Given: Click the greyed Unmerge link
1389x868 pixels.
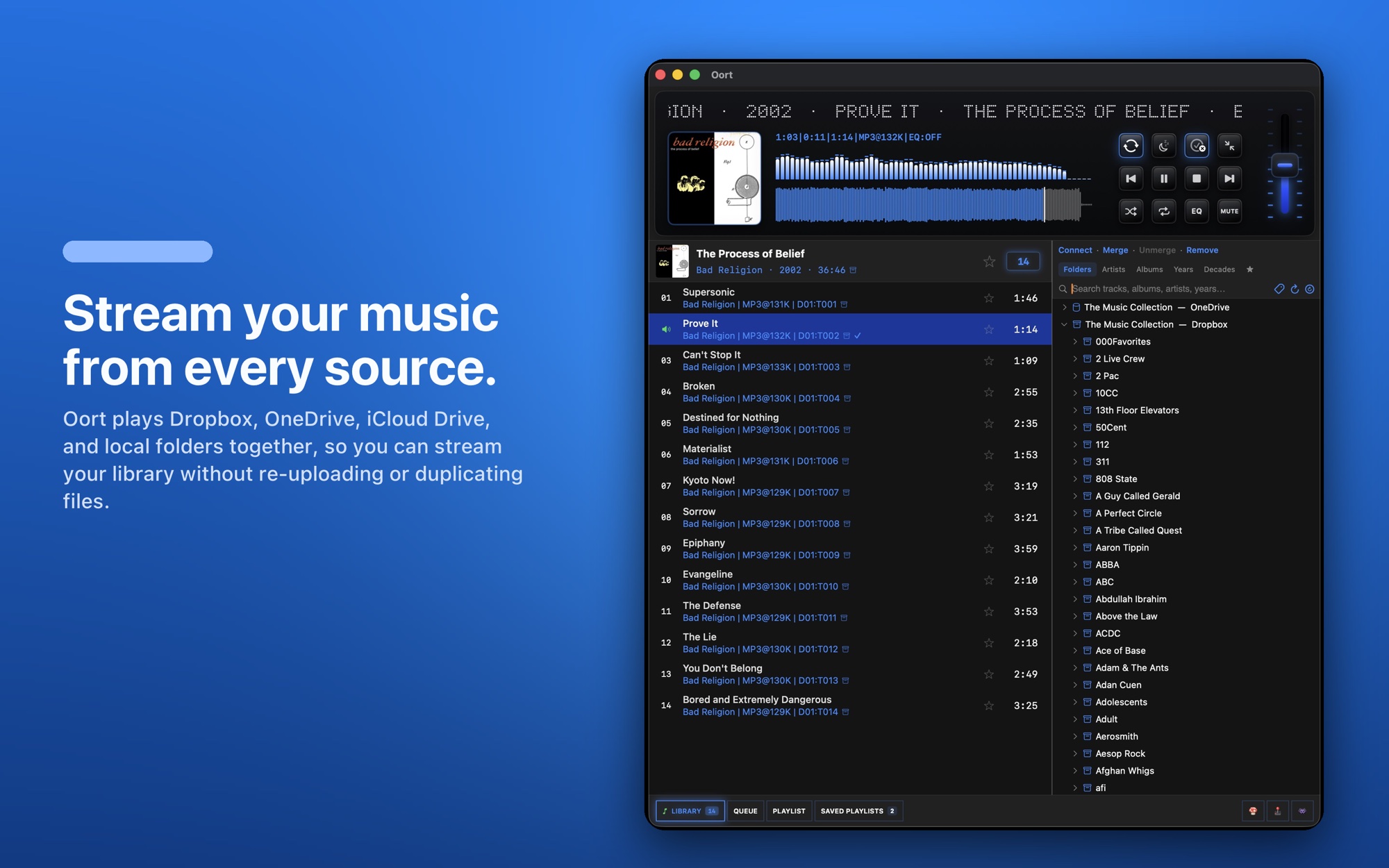Looking at the screenshot, I should point(1157,250).
